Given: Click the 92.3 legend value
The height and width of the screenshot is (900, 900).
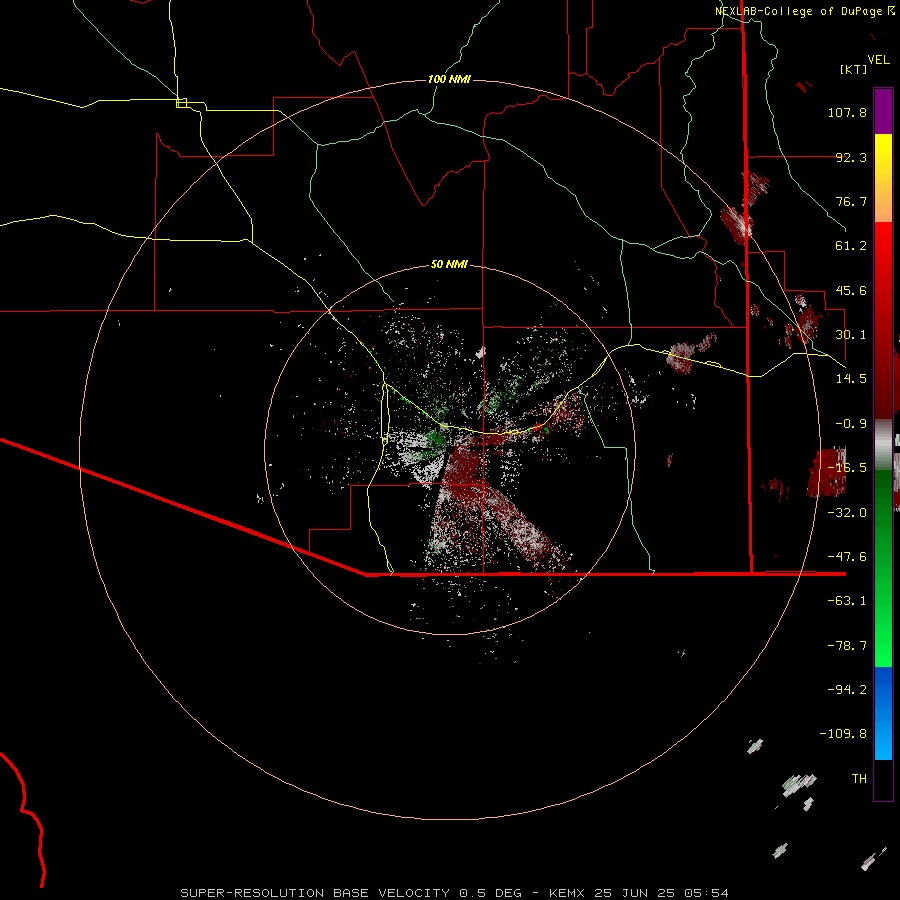Looking at the screenshot, I should point(851,157).
